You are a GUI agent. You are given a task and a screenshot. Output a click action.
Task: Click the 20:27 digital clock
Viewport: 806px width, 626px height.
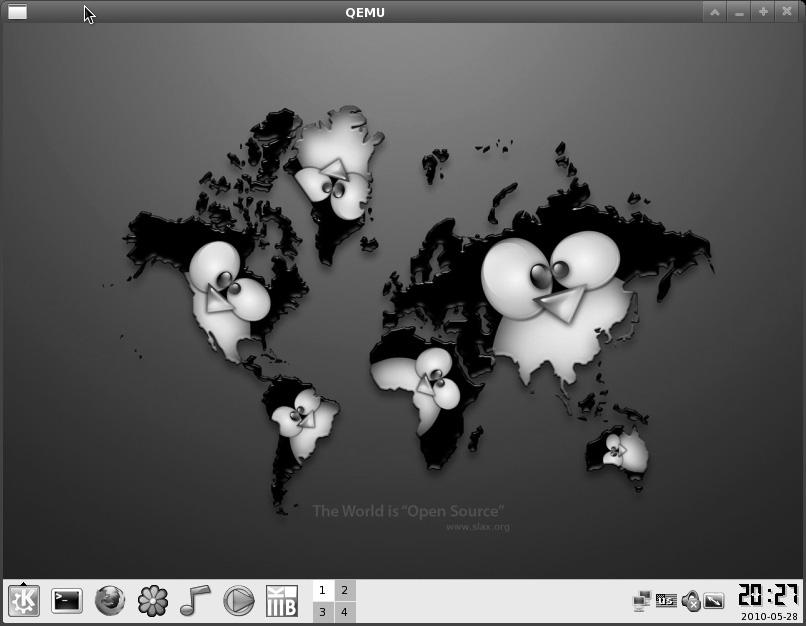tap(768, 595)
